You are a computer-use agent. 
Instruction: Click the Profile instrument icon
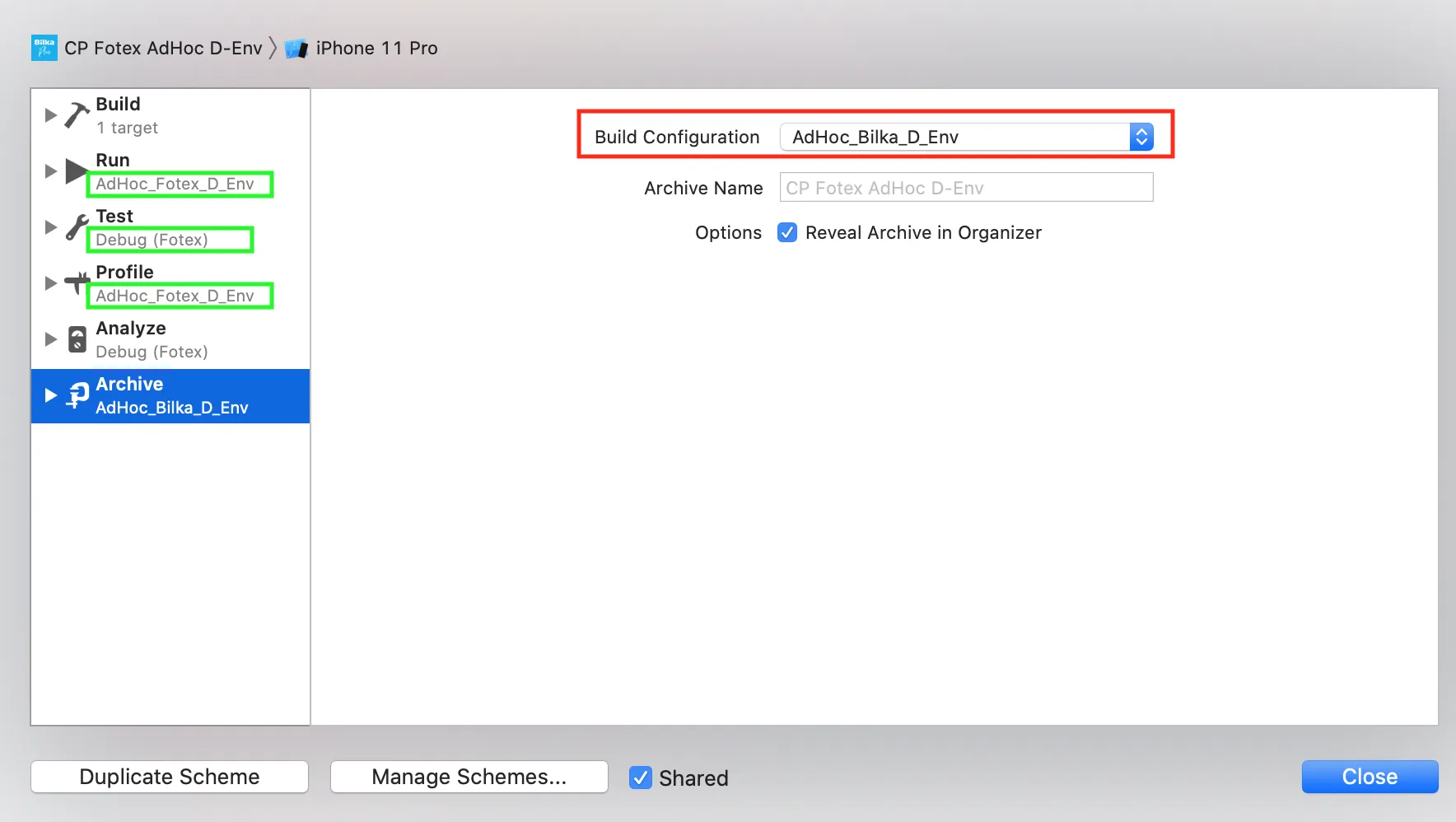77,283
